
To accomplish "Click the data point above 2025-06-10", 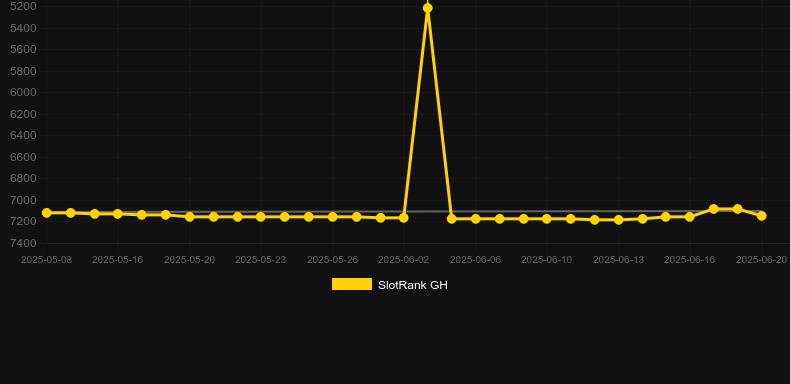I will click(x=547, y=219).
